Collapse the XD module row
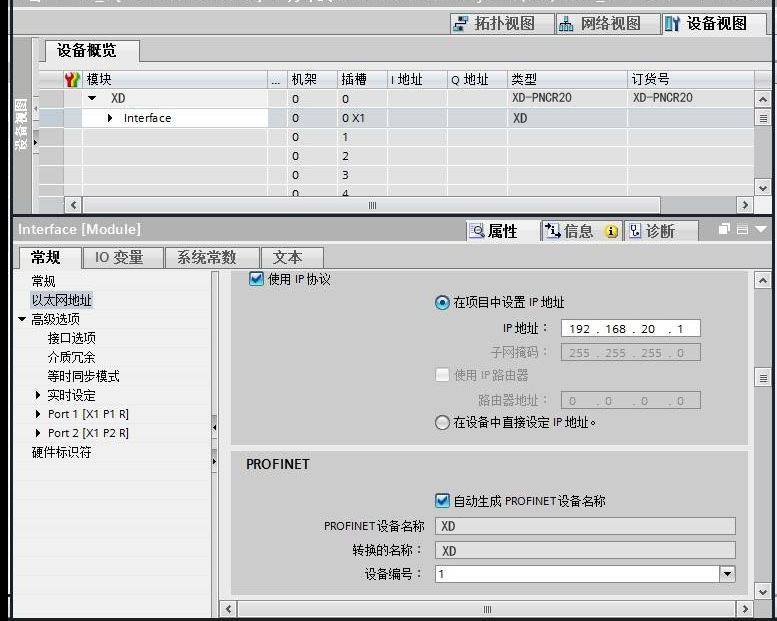 pyautogui.click(x=92, y=98)
